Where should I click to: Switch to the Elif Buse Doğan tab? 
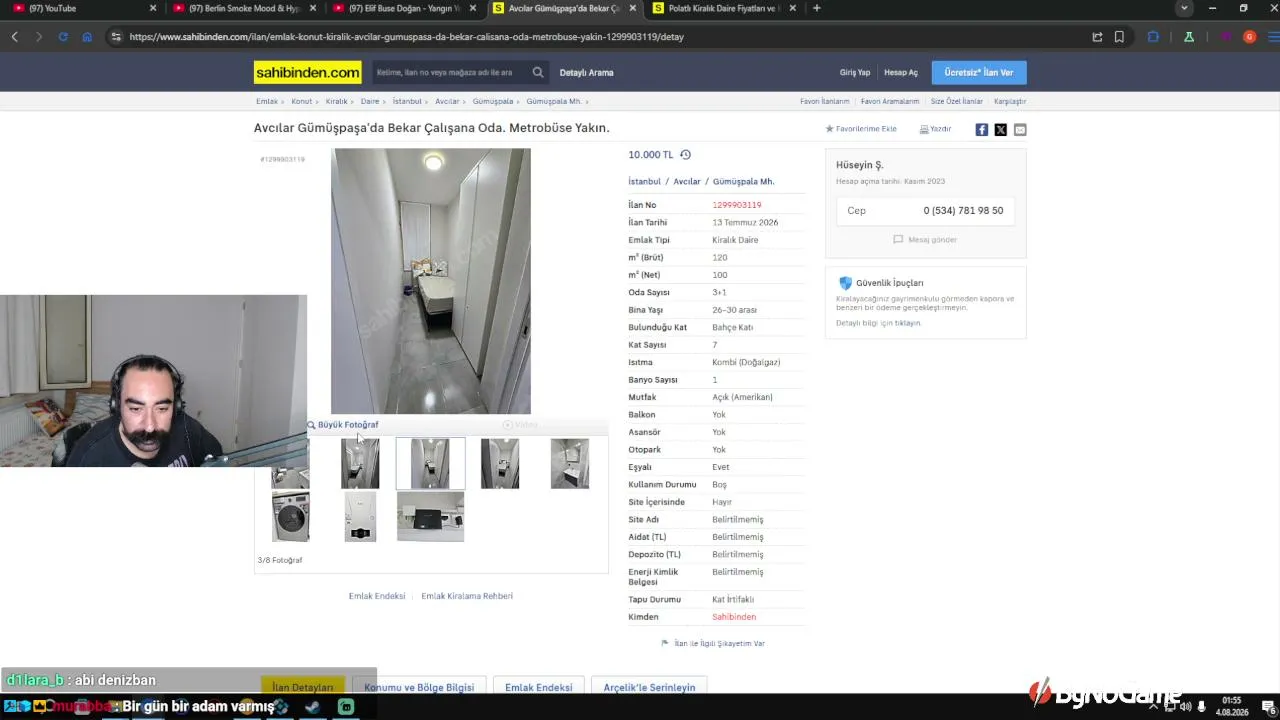pyautogui.click(x=405, y=8)
